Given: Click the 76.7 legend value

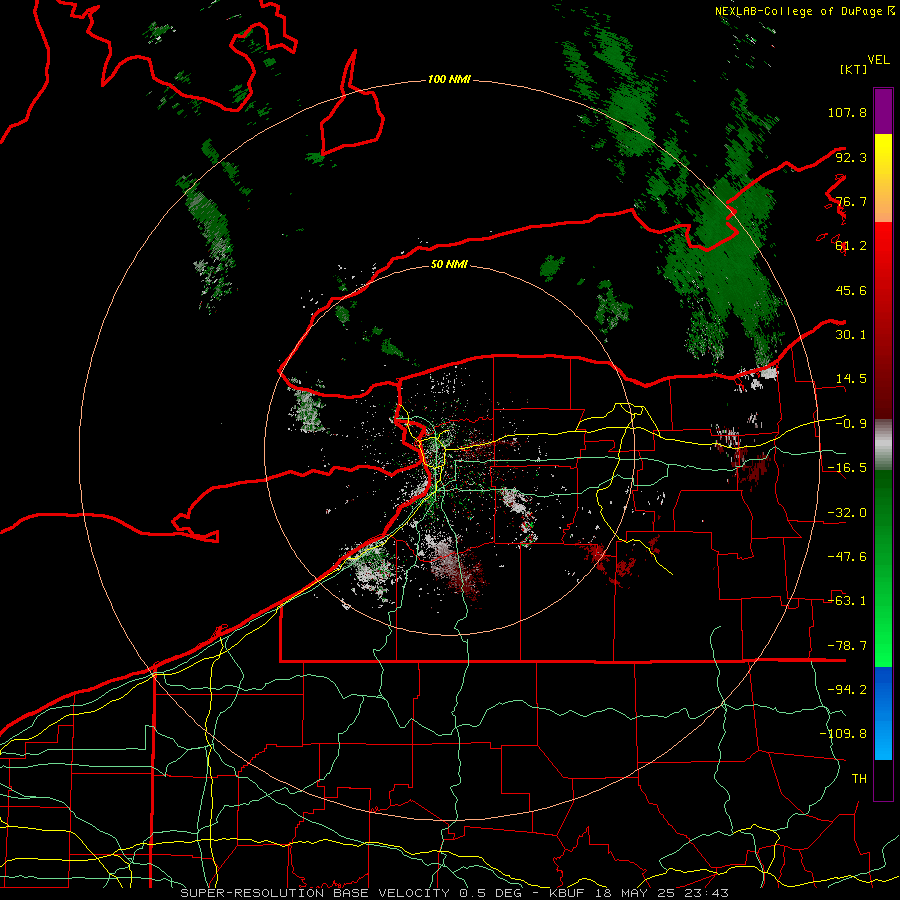Looking at the screenshot, I should [851, 201].
